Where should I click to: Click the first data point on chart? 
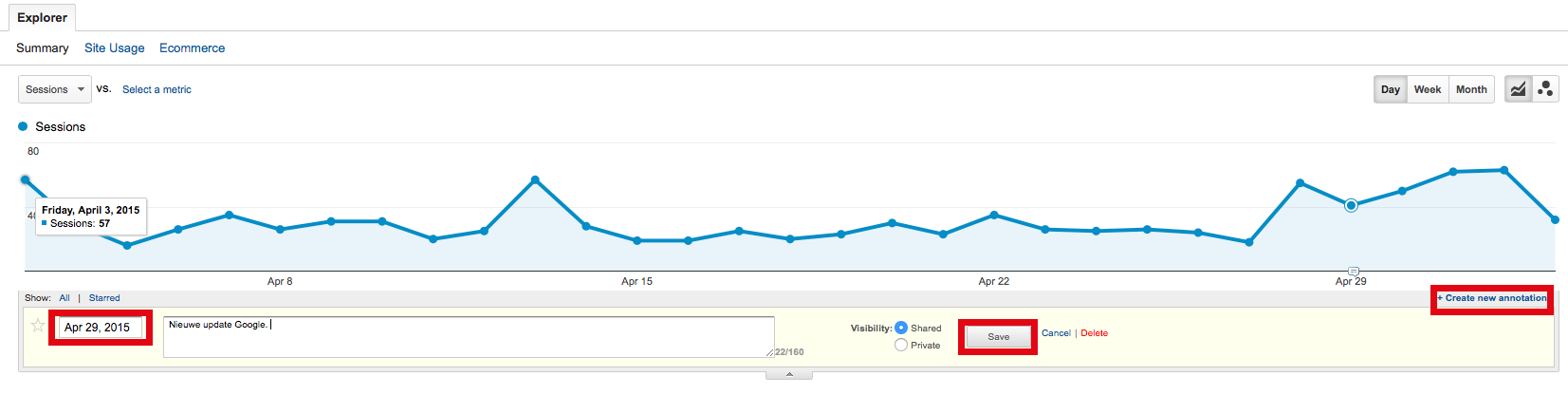[x=26, y=179]
